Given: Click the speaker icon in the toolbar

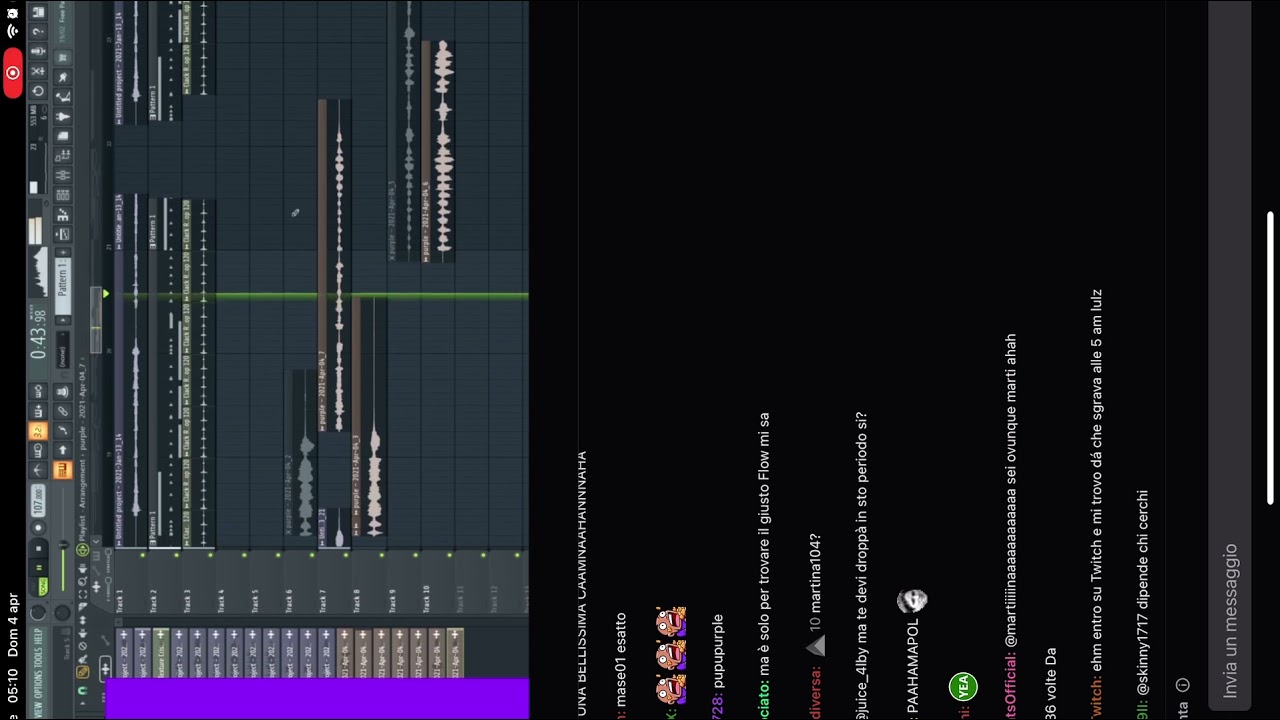Looking at the screenshot, I should coord(62,391).
